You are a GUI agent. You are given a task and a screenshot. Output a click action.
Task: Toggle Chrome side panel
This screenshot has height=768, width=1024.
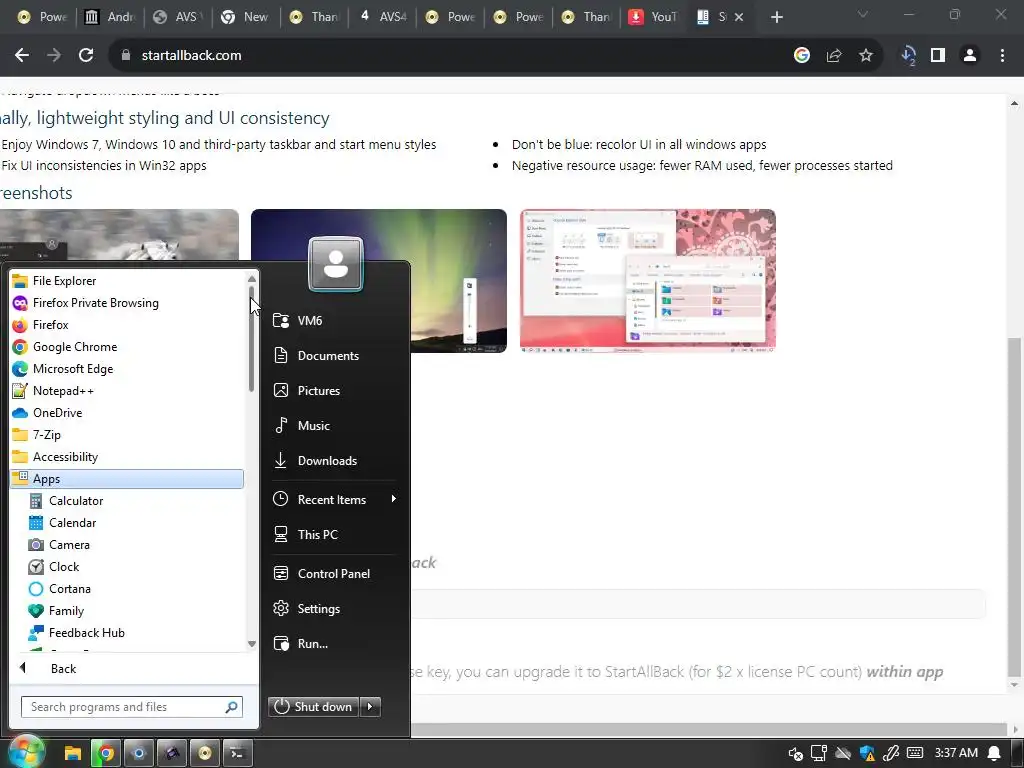pyautogui.click(x=938, y=56)
